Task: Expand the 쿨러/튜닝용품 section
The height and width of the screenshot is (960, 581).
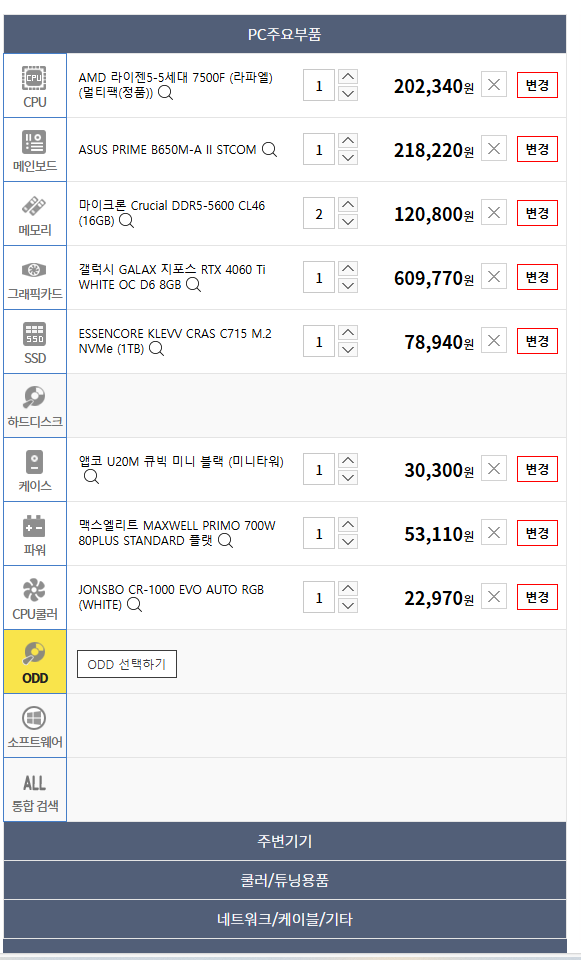Action: tap(285, 880)
